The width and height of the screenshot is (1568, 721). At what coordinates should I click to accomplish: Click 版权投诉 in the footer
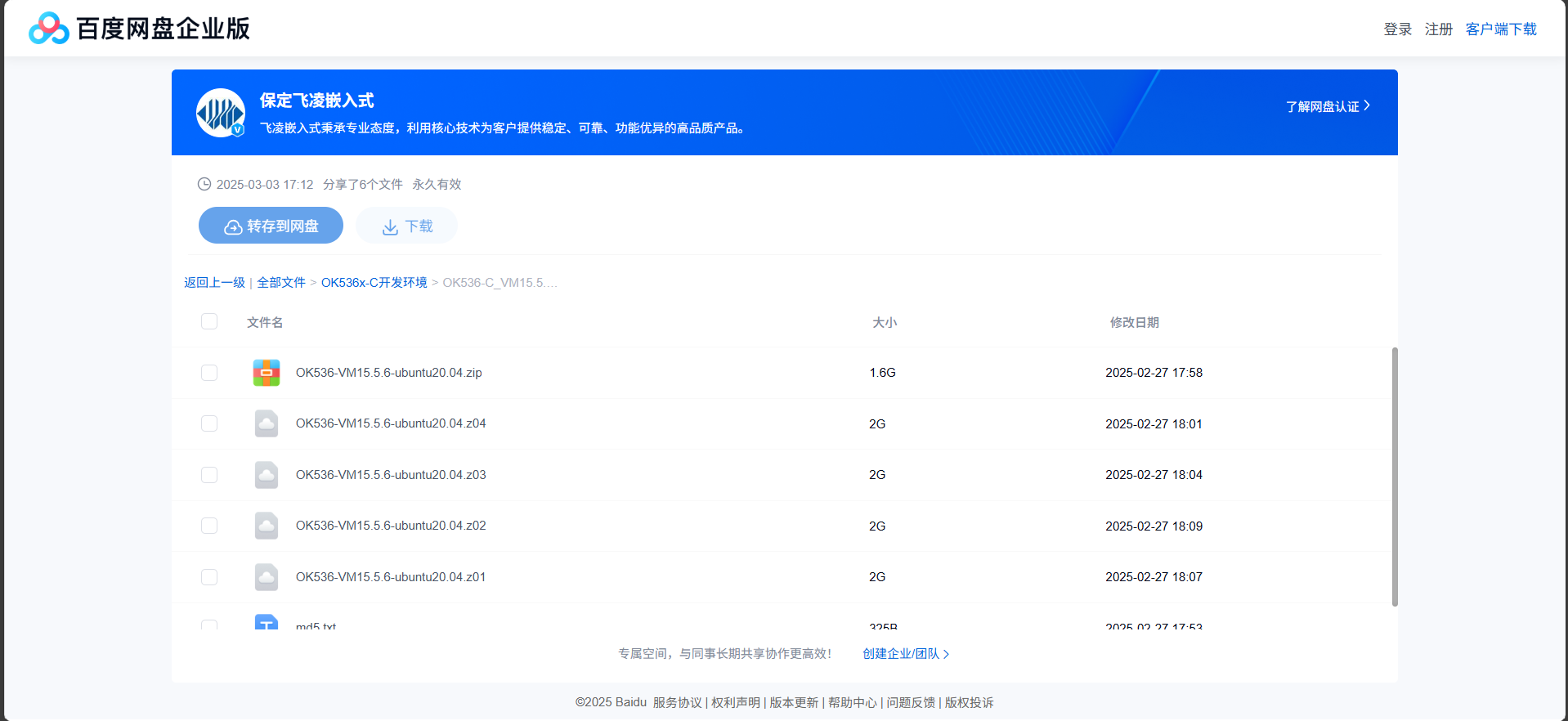970,702
